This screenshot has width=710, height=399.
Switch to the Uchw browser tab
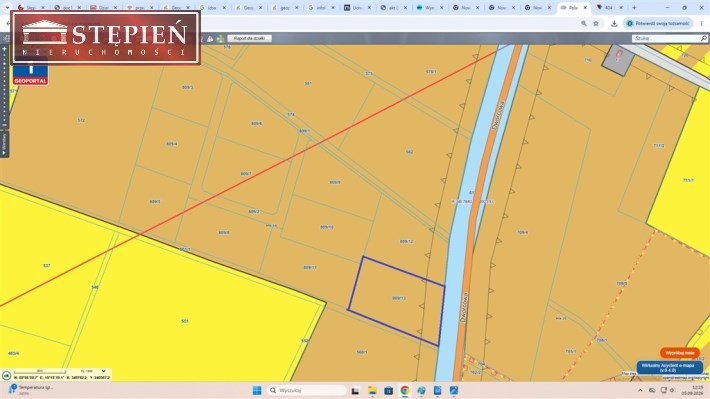click(x=357, y=8)
